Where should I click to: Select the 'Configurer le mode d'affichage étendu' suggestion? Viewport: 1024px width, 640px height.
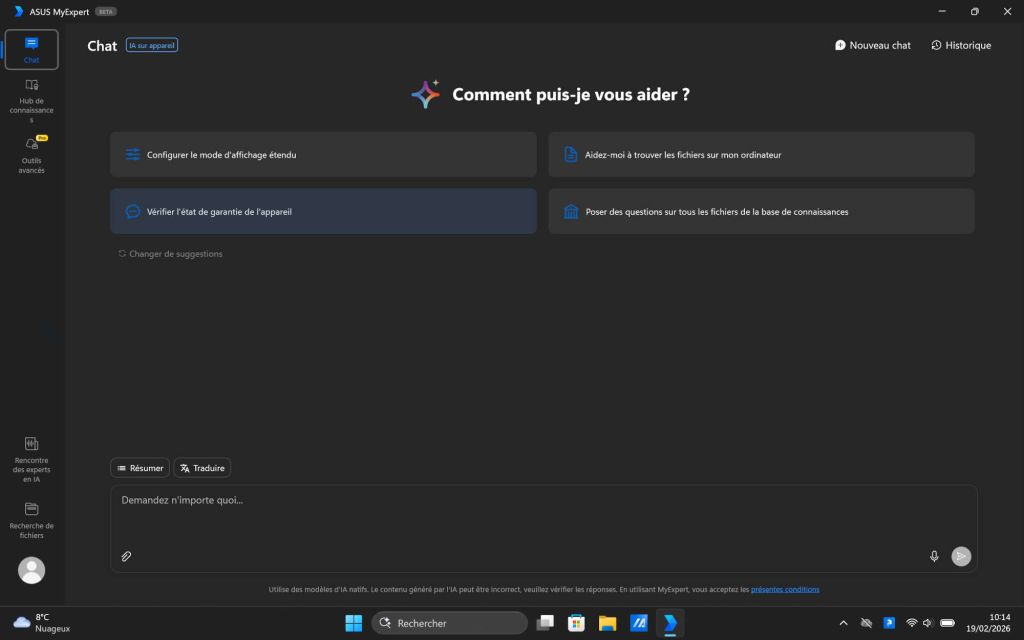pos(322,154)
